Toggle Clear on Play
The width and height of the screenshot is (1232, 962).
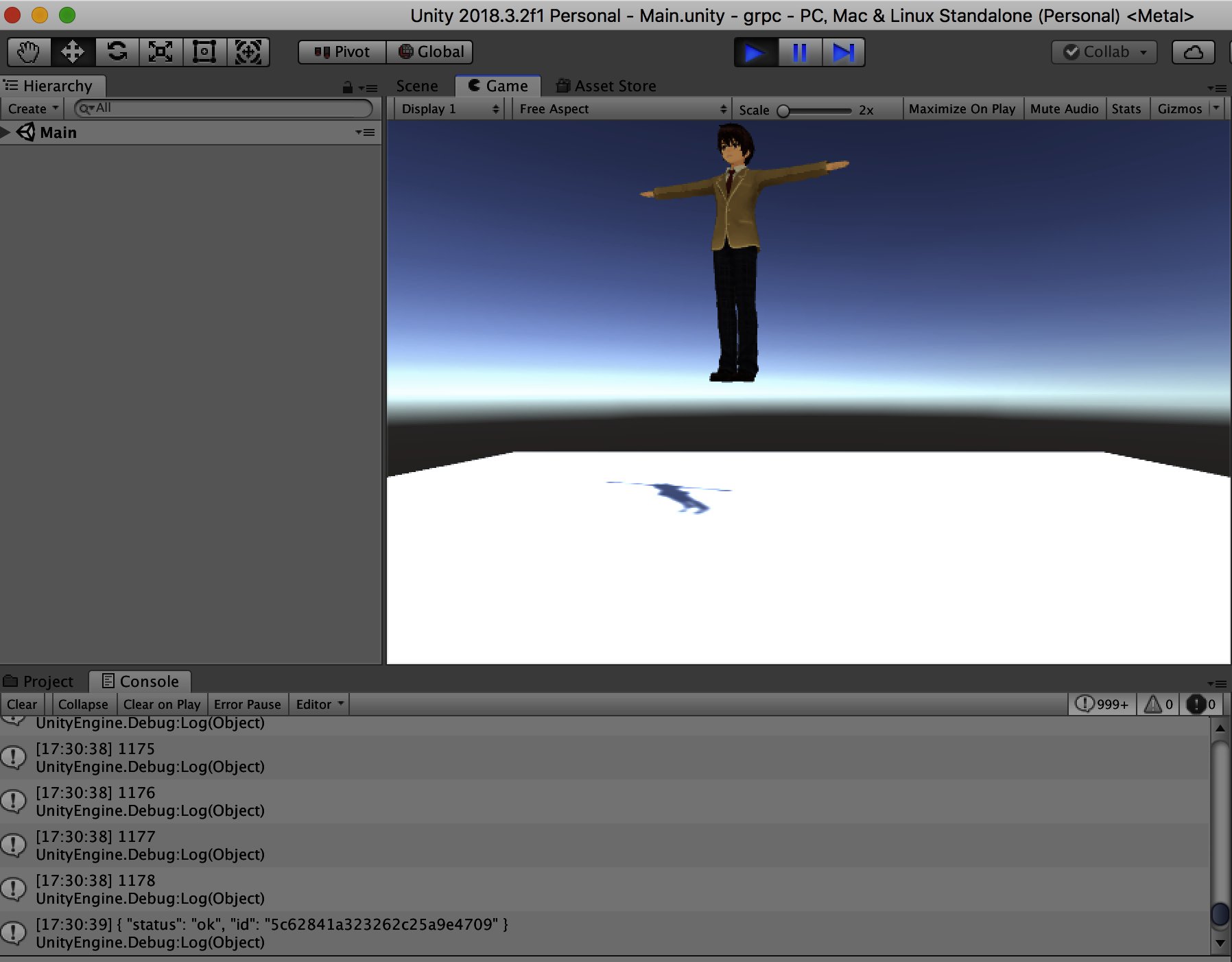click(162, 704)
